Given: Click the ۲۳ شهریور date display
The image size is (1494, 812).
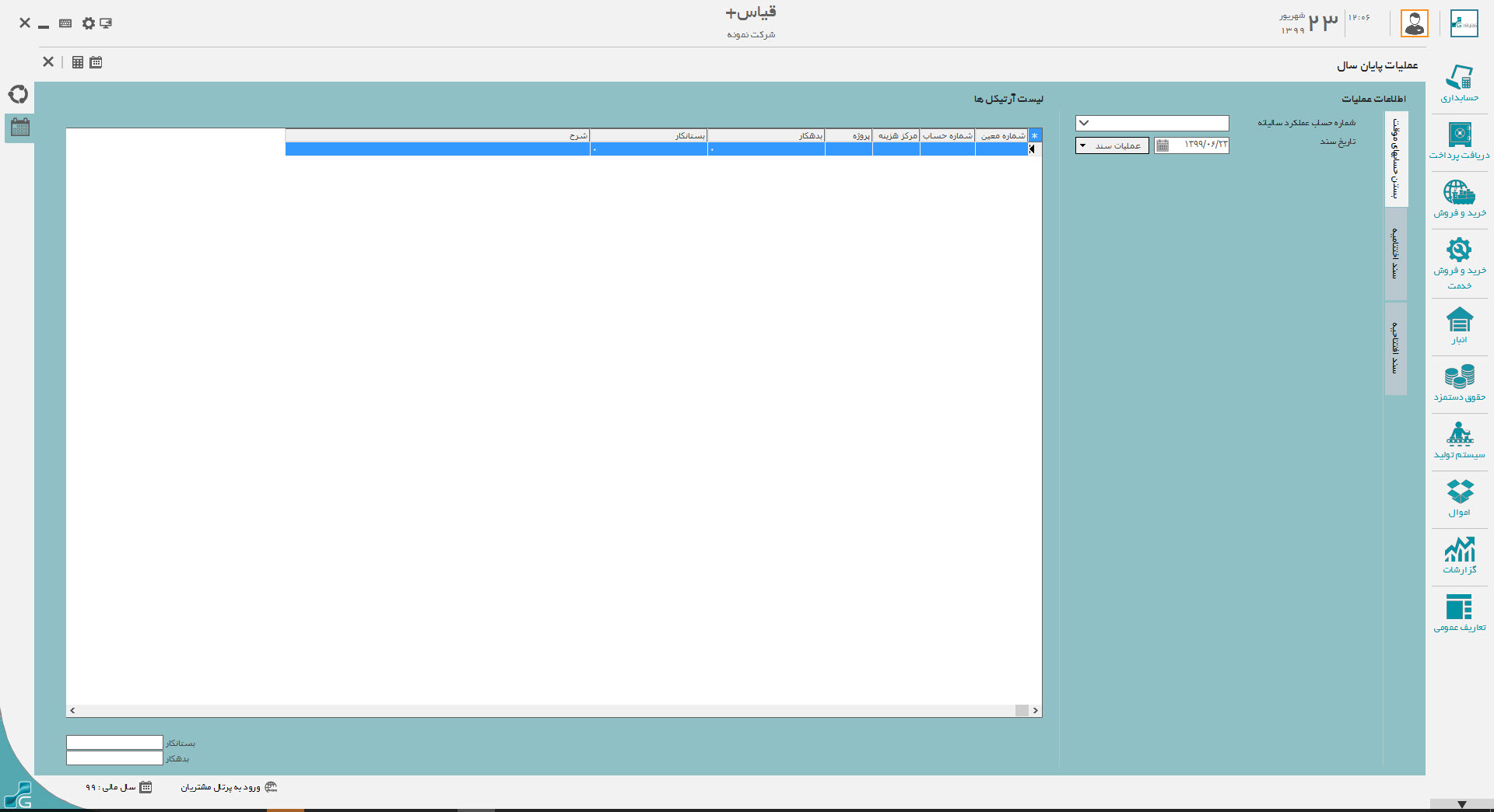Looking at the screenshot, I should point(1310,23).
